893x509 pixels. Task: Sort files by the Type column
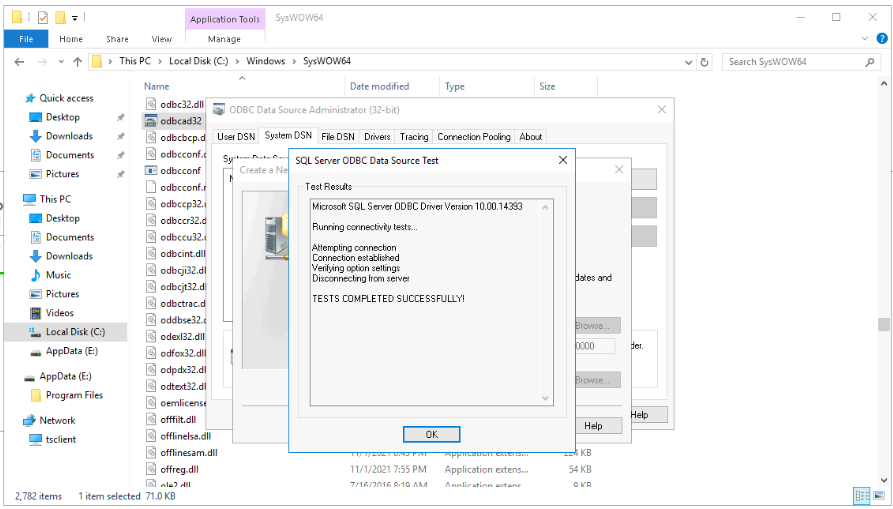454,87
